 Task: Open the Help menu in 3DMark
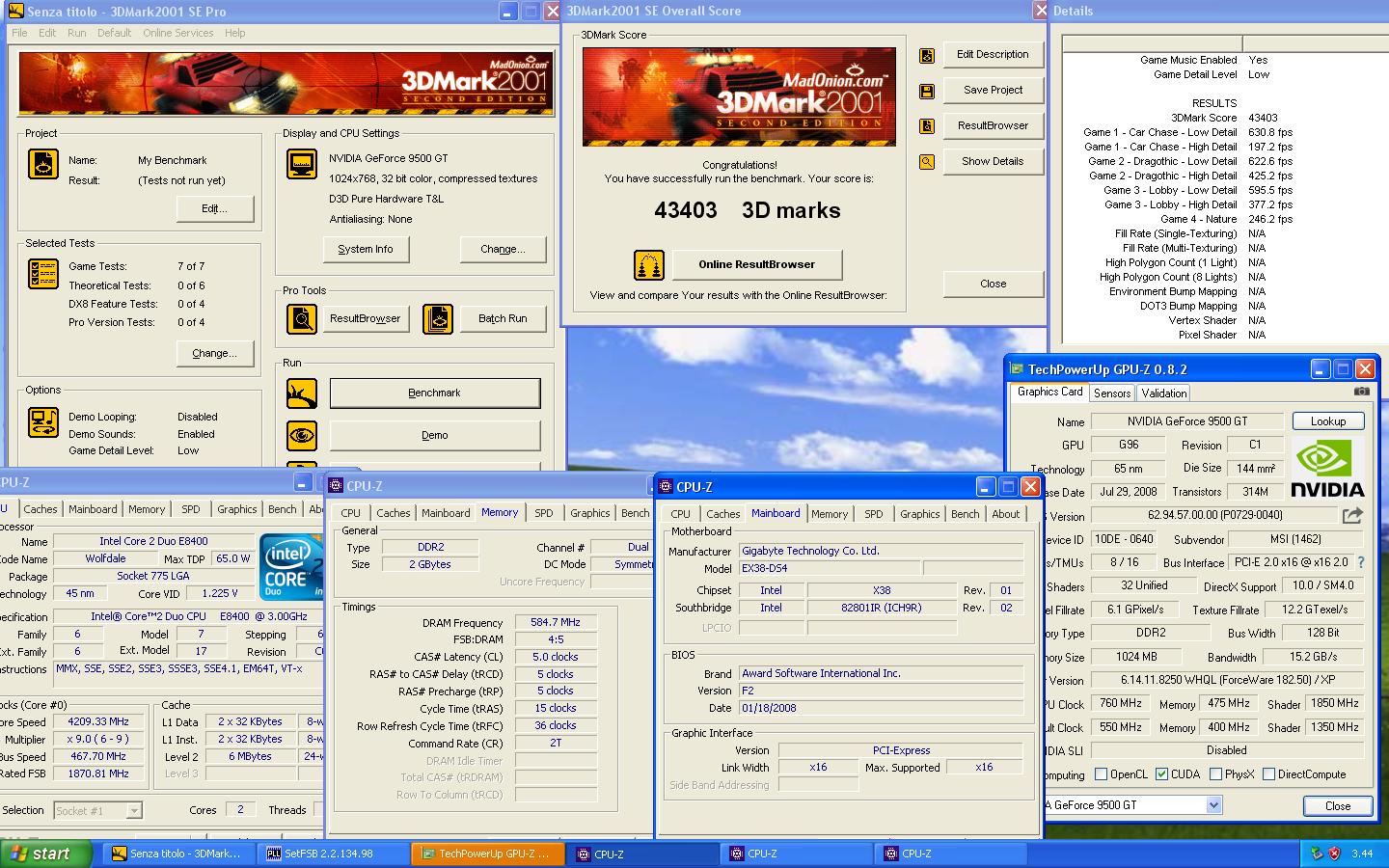[x=235, y=33]
